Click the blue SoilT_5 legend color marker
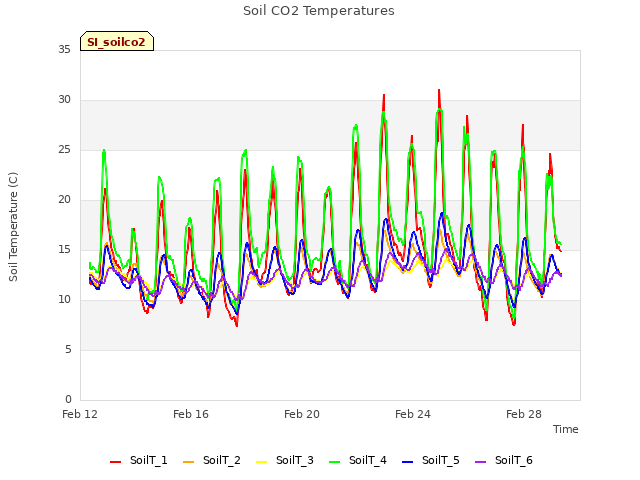The image size is (640, 480). (408, 462)
